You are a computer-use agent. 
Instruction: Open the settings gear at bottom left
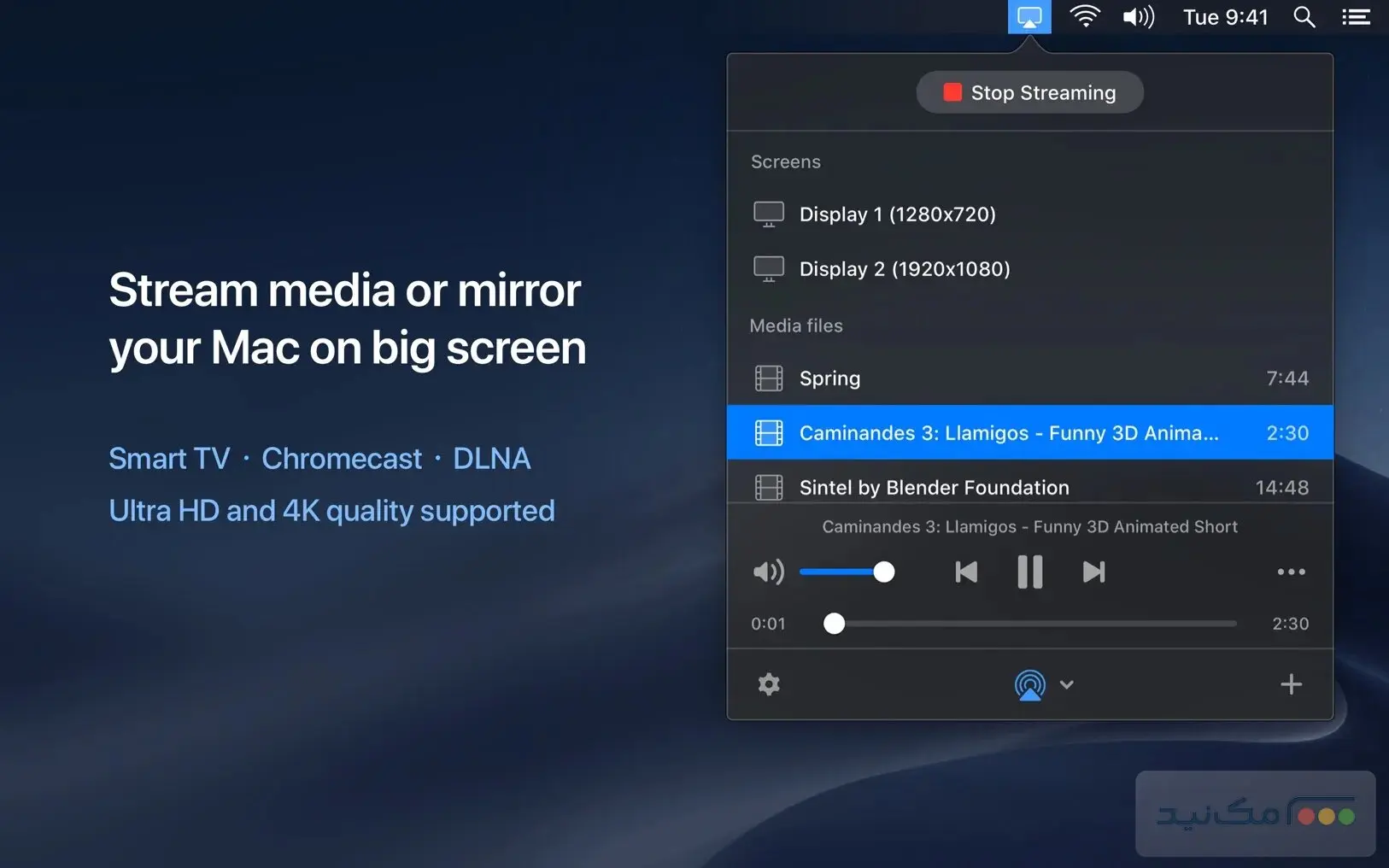point(768,683)
